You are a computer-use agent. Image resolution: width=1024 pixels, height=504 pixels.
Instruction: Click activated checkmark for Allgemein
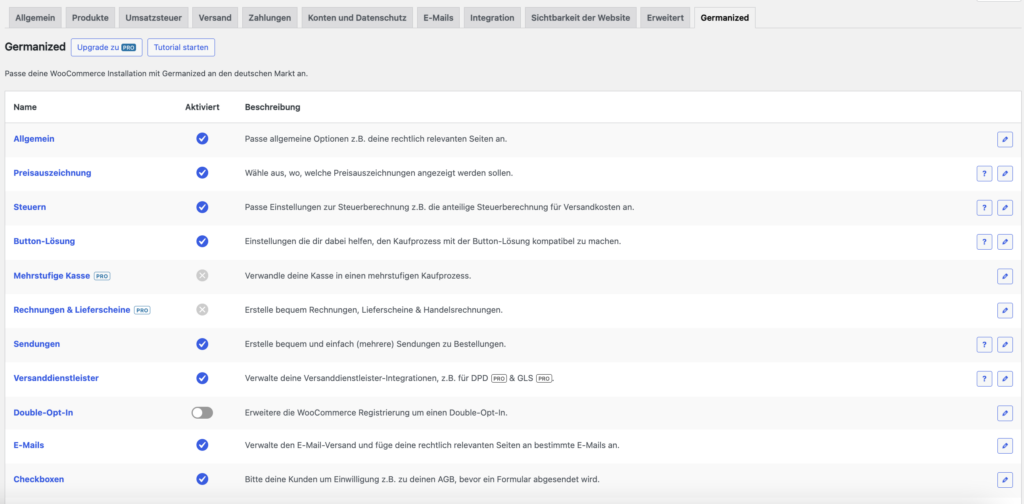pyautogui.click(x=202, y=138)
